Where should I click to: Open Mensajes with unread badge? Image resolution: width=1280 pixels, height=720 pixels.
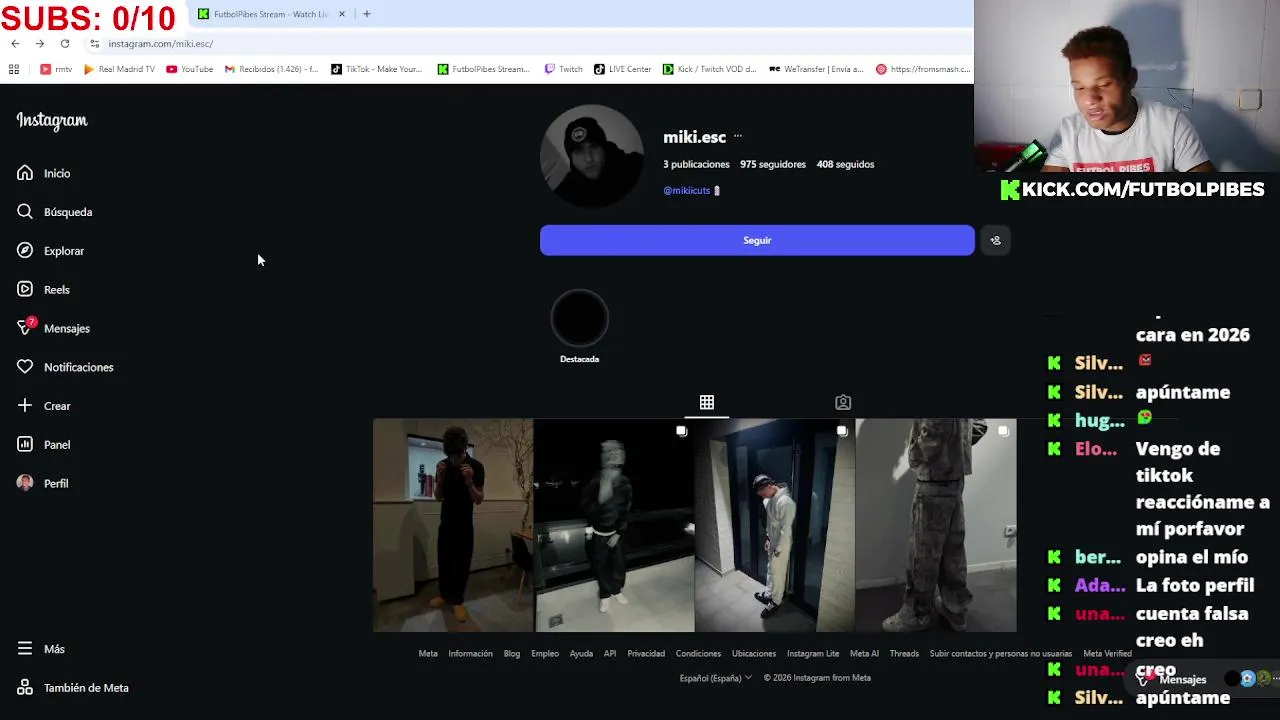click(x=53, y=328)
